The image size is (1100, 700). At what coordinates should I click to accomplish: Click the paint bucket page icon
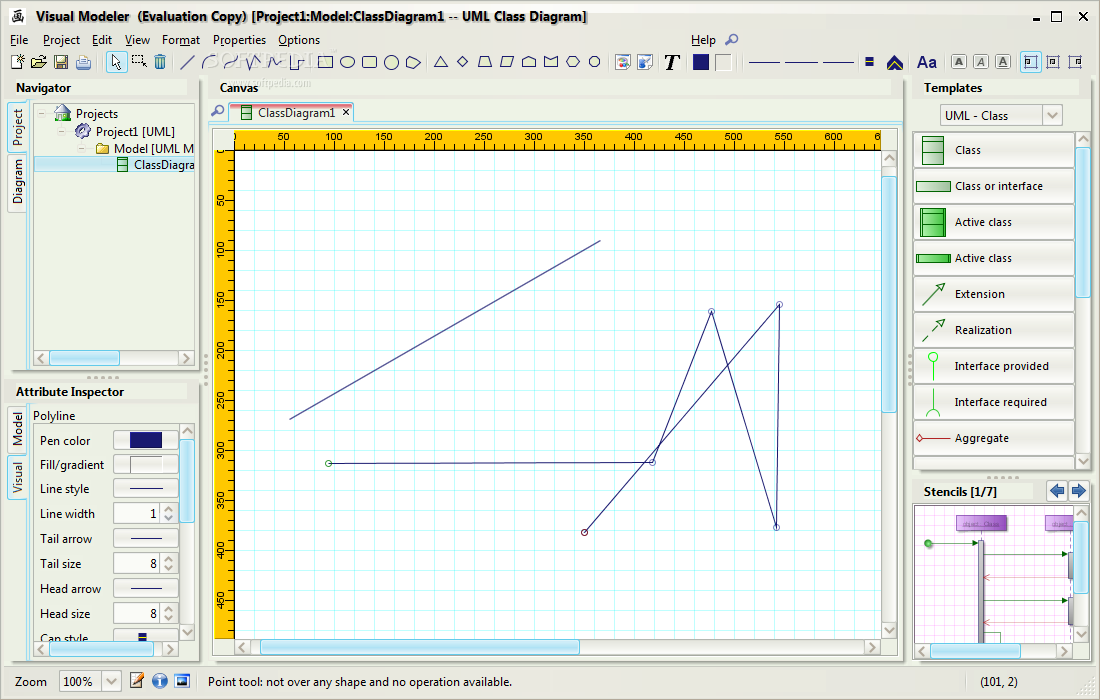(x=645, y=62)
